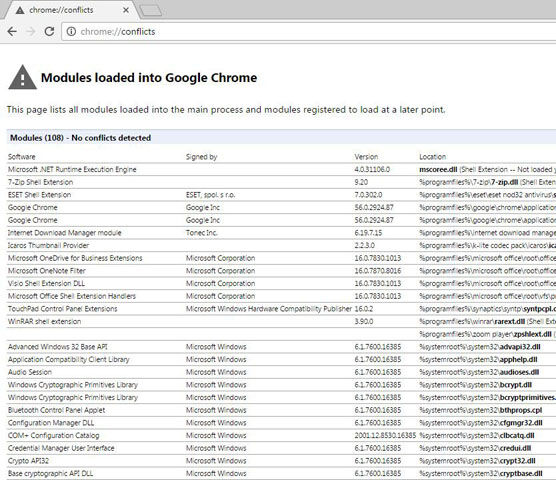Click the 'Software' column header

pyautogui.click(x=22, y=157)
